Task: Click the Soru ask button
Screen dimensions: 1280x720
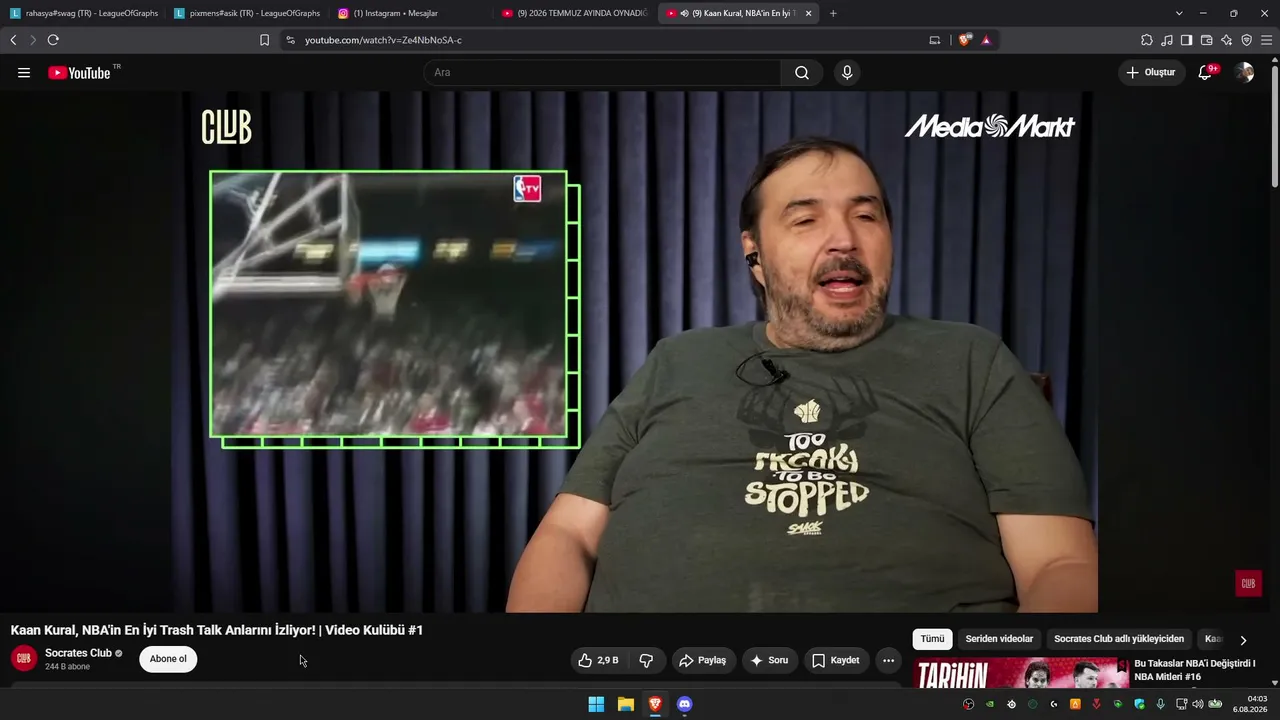Action: [x=770, y=660]
